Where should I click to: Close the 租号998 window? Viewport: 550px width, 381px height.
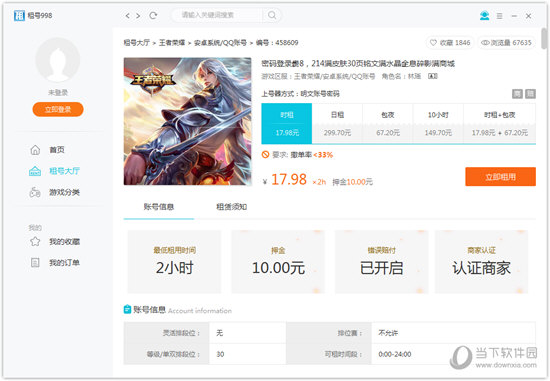pos(529,16)
